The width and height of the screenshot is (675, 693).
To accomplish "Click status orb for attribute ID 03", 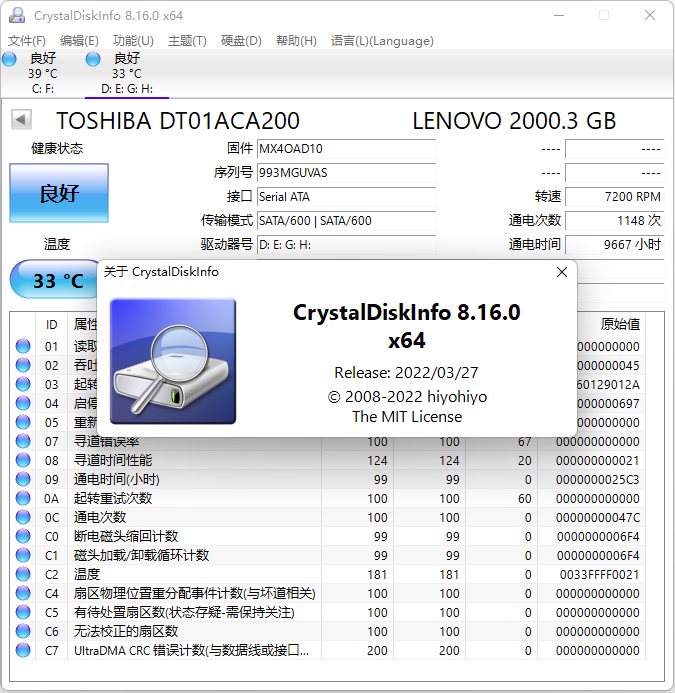I will (x=23, y=384).
